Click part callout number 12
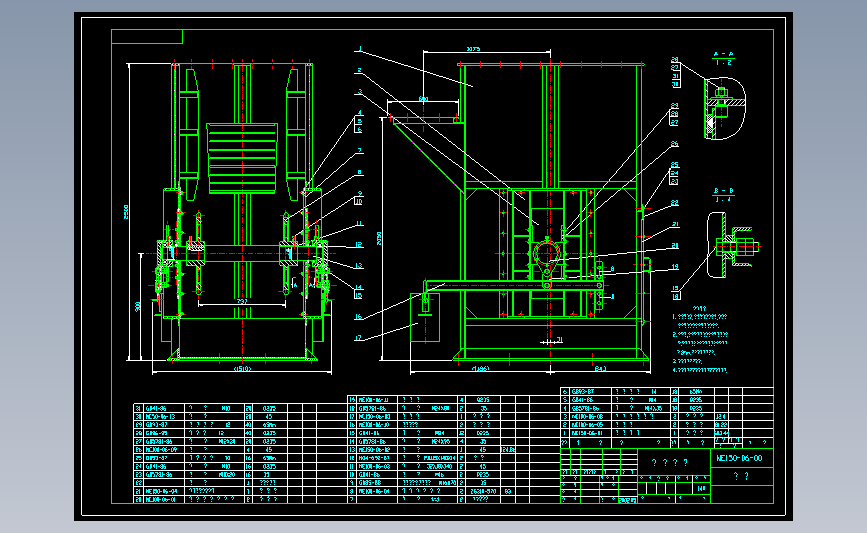Screen dimensions: 867x533 (x=359, y=244)
